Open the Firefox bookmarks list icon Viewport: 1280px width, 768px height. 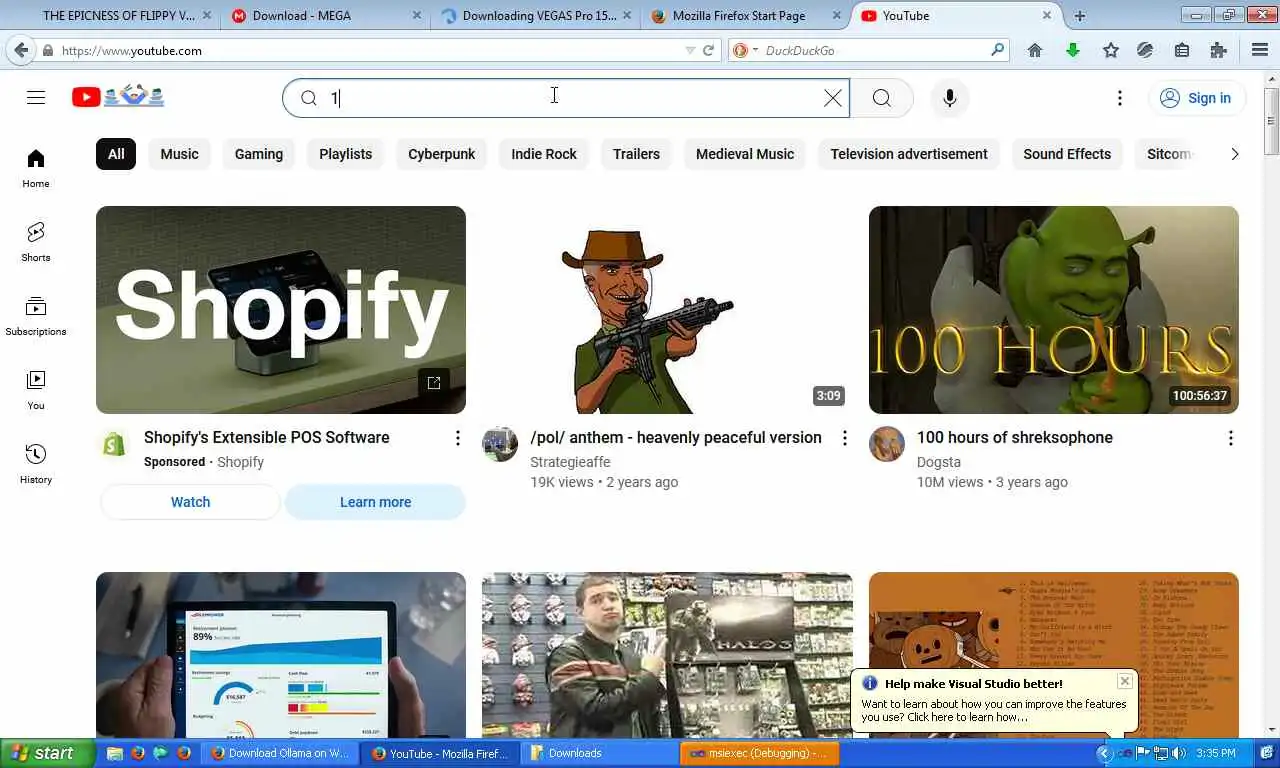[1182, 50]
